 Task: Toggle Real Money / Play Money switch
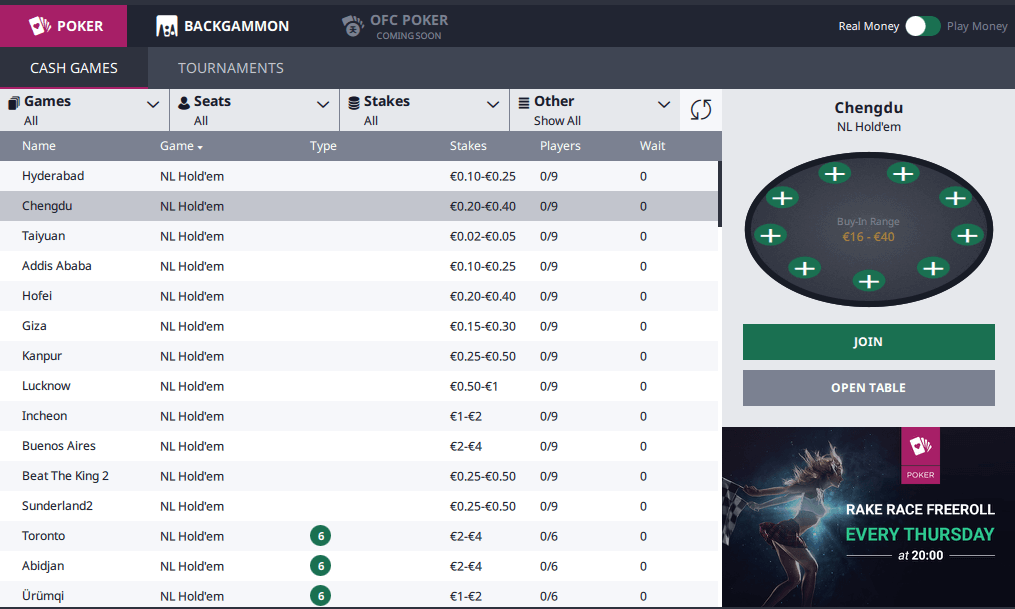point(922,26)
